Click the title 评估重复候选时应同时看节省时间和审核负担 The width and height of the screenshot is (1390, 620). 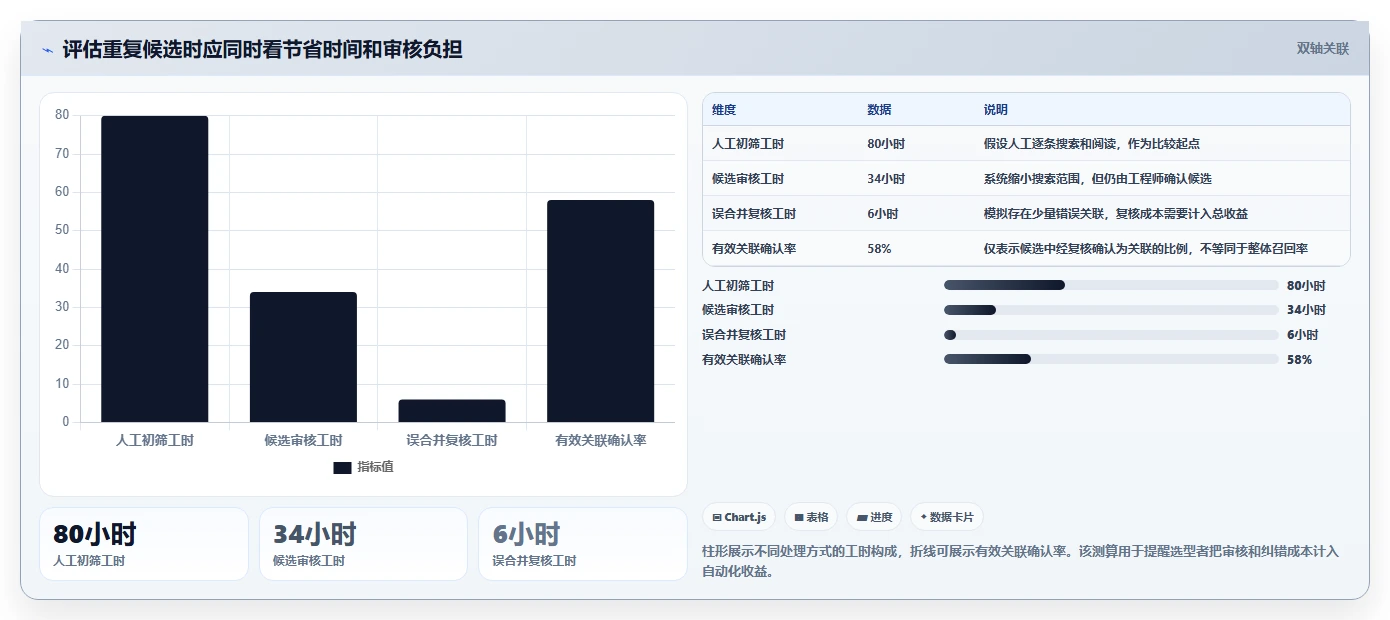pos(262,49)
